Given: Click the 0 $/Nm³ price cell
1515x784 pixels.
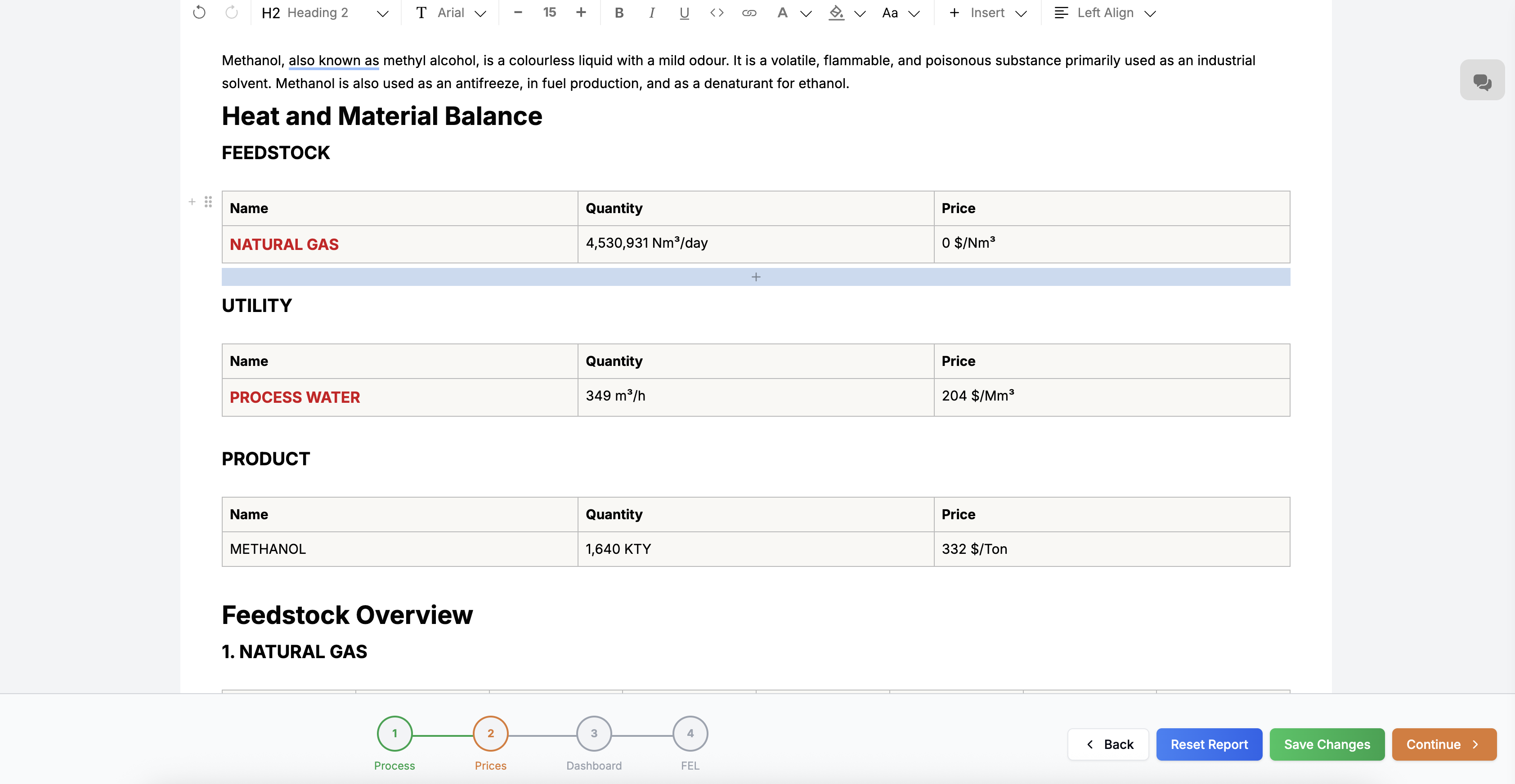Looking at the screenshot, I should pos(1112,245).
